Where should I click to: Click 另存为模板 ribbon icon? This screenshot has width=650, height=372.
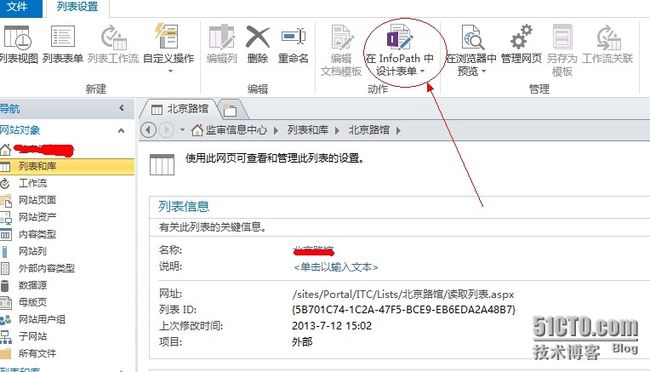click(x=563, y=36)
